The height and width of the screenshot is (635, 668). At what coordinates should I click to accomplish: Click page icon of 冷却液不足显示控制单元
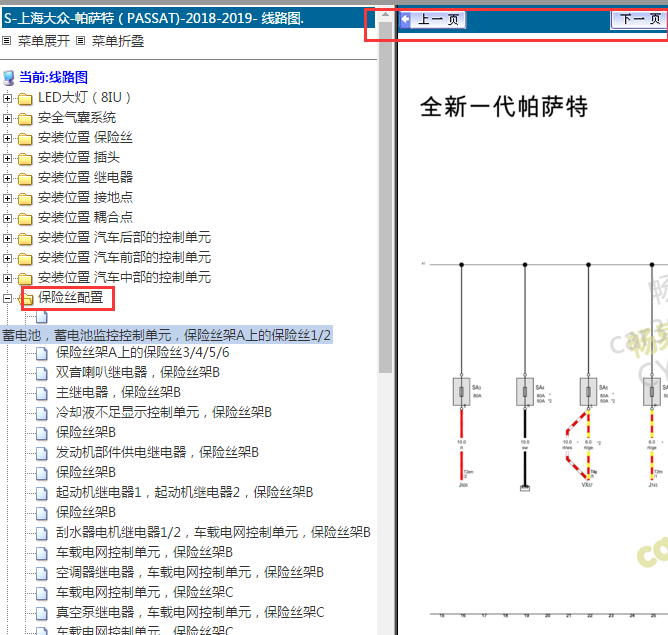42,413
